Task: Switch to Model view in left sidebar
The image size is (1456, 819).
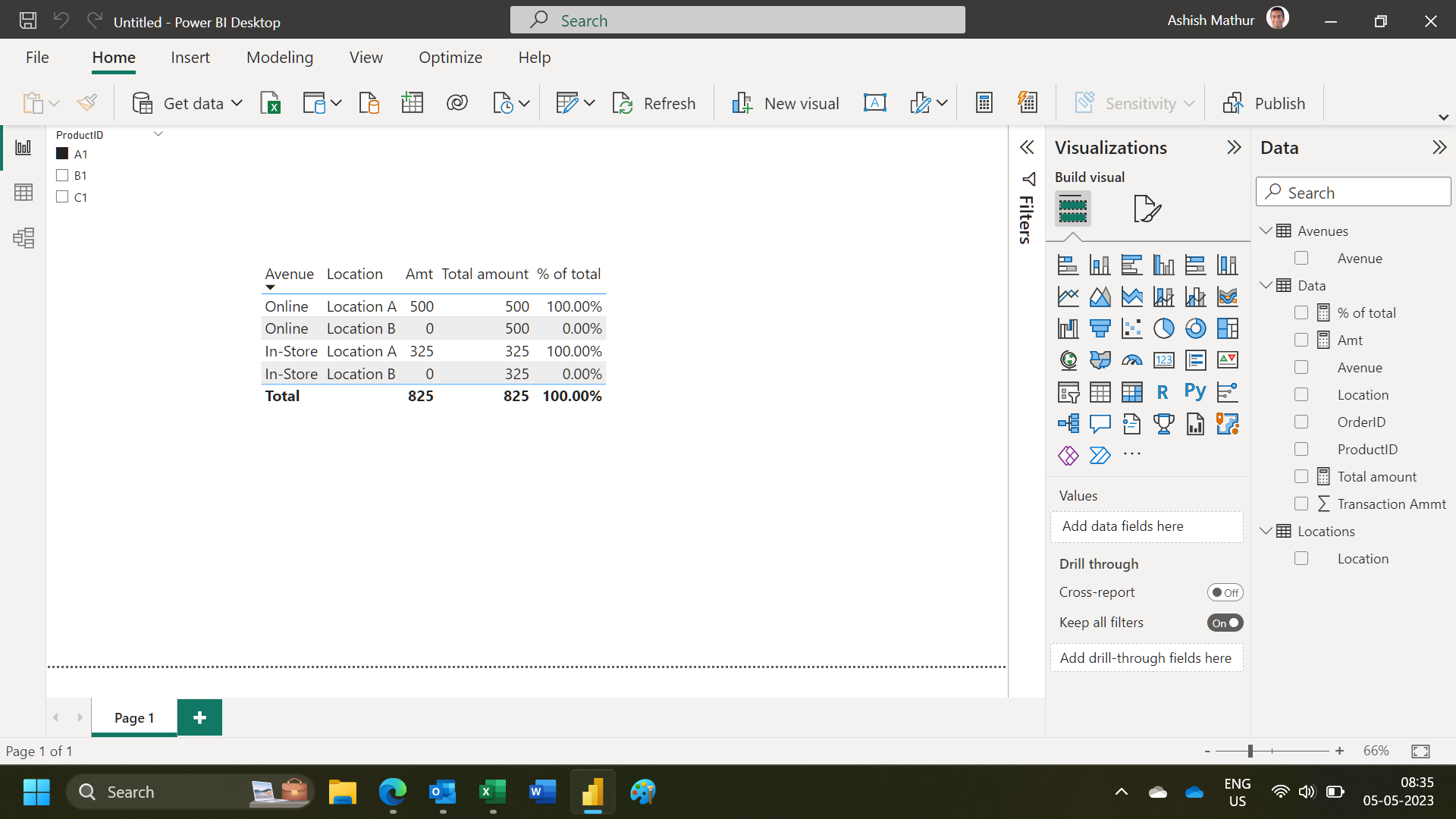Action: 24,238
